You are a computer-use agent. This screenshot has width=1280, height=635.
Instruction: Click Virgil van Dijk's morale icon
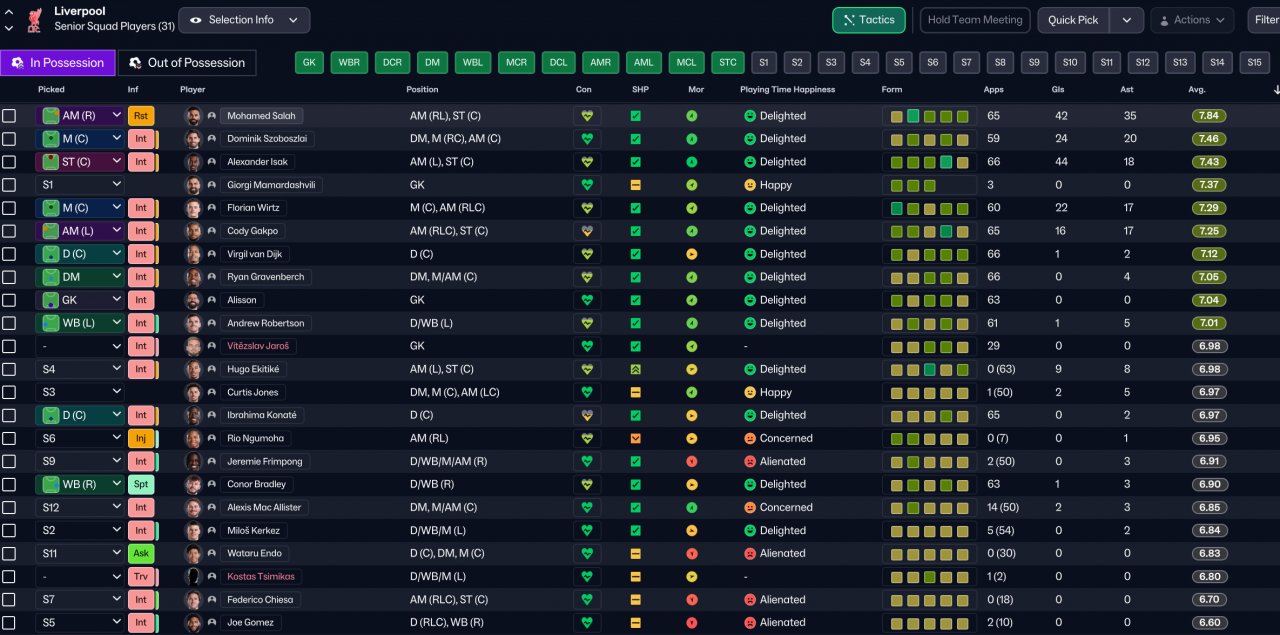[692, 254]
